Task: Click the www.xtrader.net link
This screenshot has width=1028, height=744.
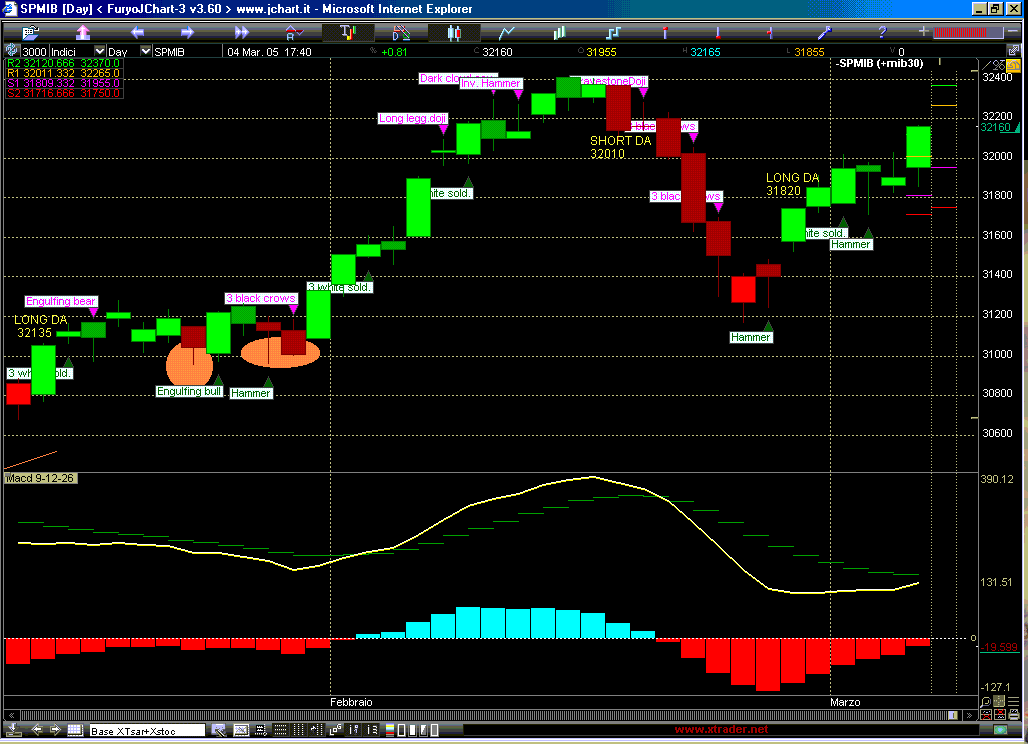Action: coord(721,730)
